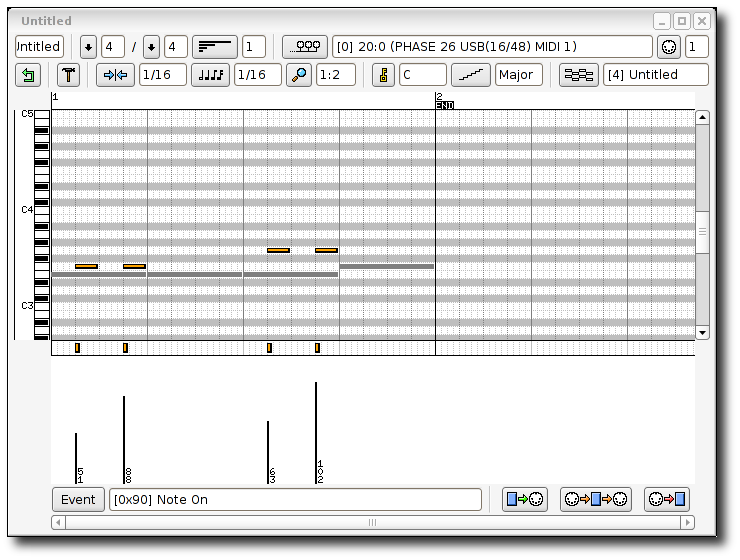
Task: Select the fourth orange note, higher pitch
Action: point(326,251)
